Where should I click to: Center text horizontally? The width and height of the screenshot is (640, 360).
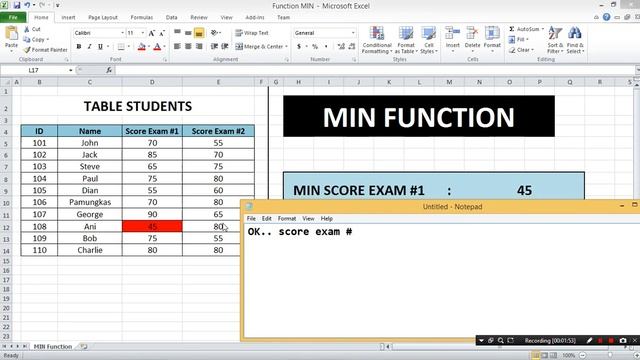[x=188, y=47]
